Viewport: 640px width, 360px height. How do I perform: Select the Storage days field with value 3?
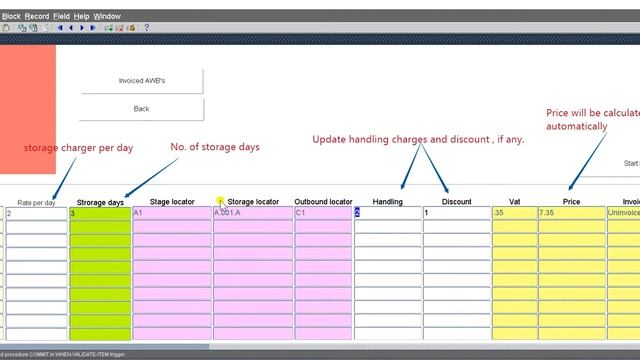click(100, 213)
